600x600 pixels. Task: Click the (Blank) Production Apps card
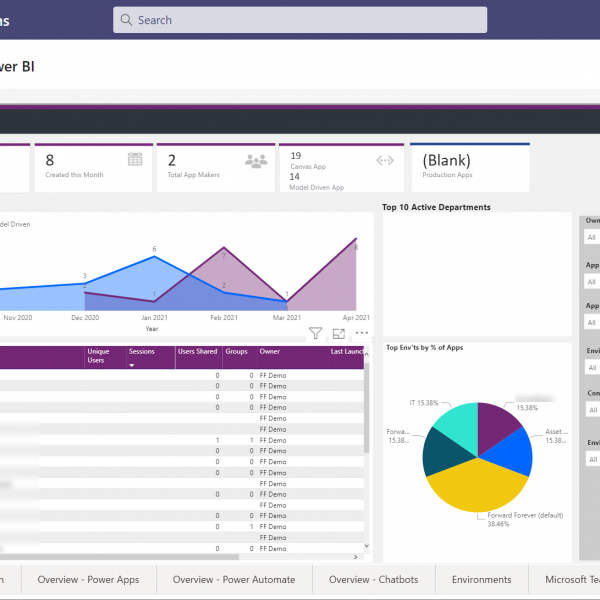(470, 168)
